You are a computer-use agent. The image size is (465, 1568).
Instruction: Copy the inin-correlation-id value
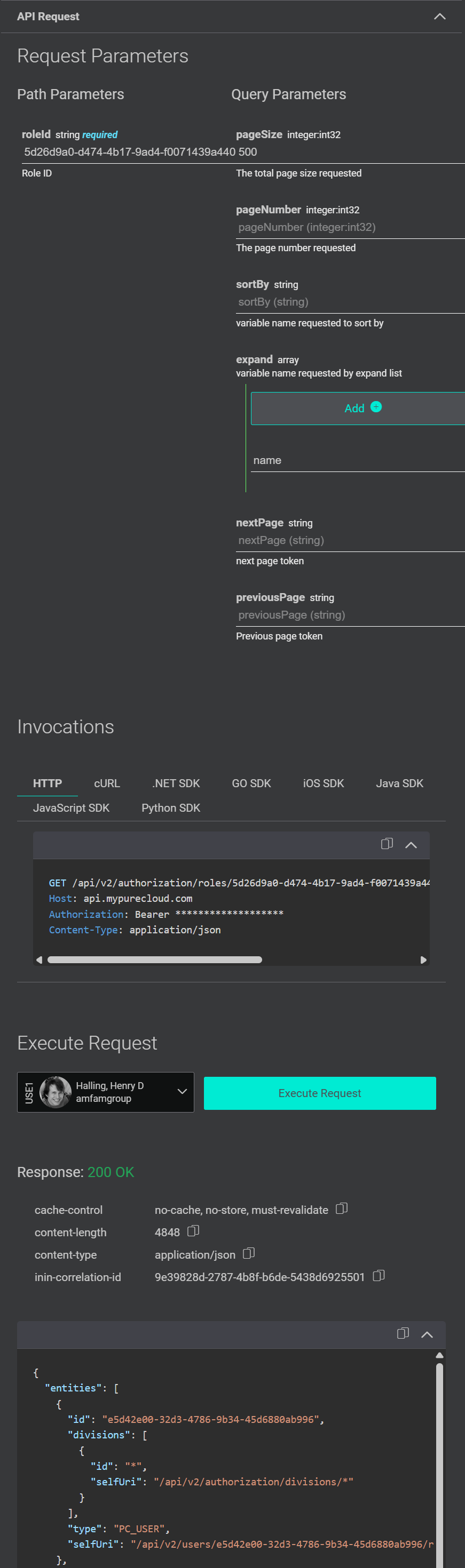point(379,1275)
